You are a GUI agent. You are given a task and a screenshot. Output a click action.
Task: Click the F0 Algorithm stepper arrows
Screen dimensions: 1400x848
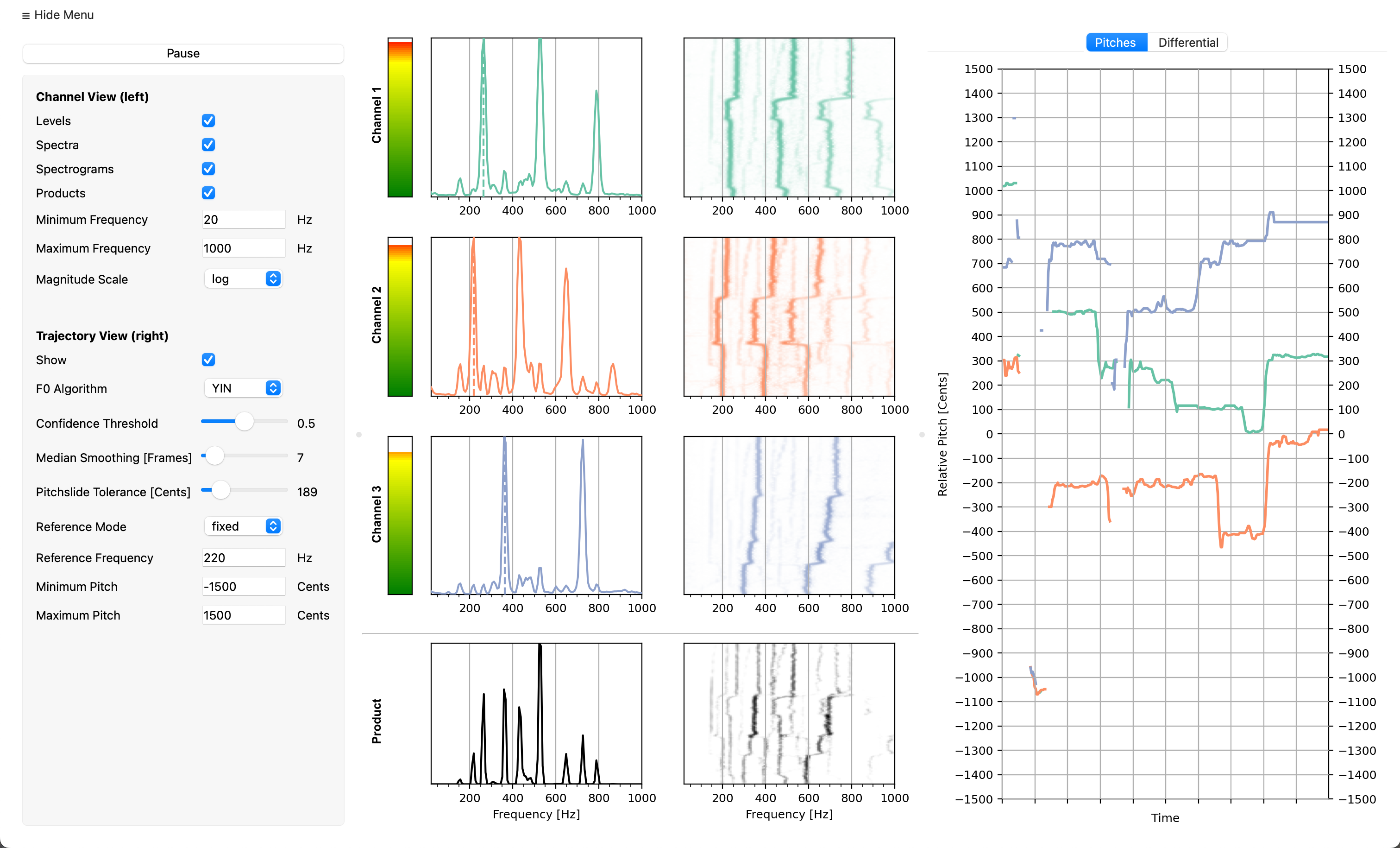tap(273, 388)
